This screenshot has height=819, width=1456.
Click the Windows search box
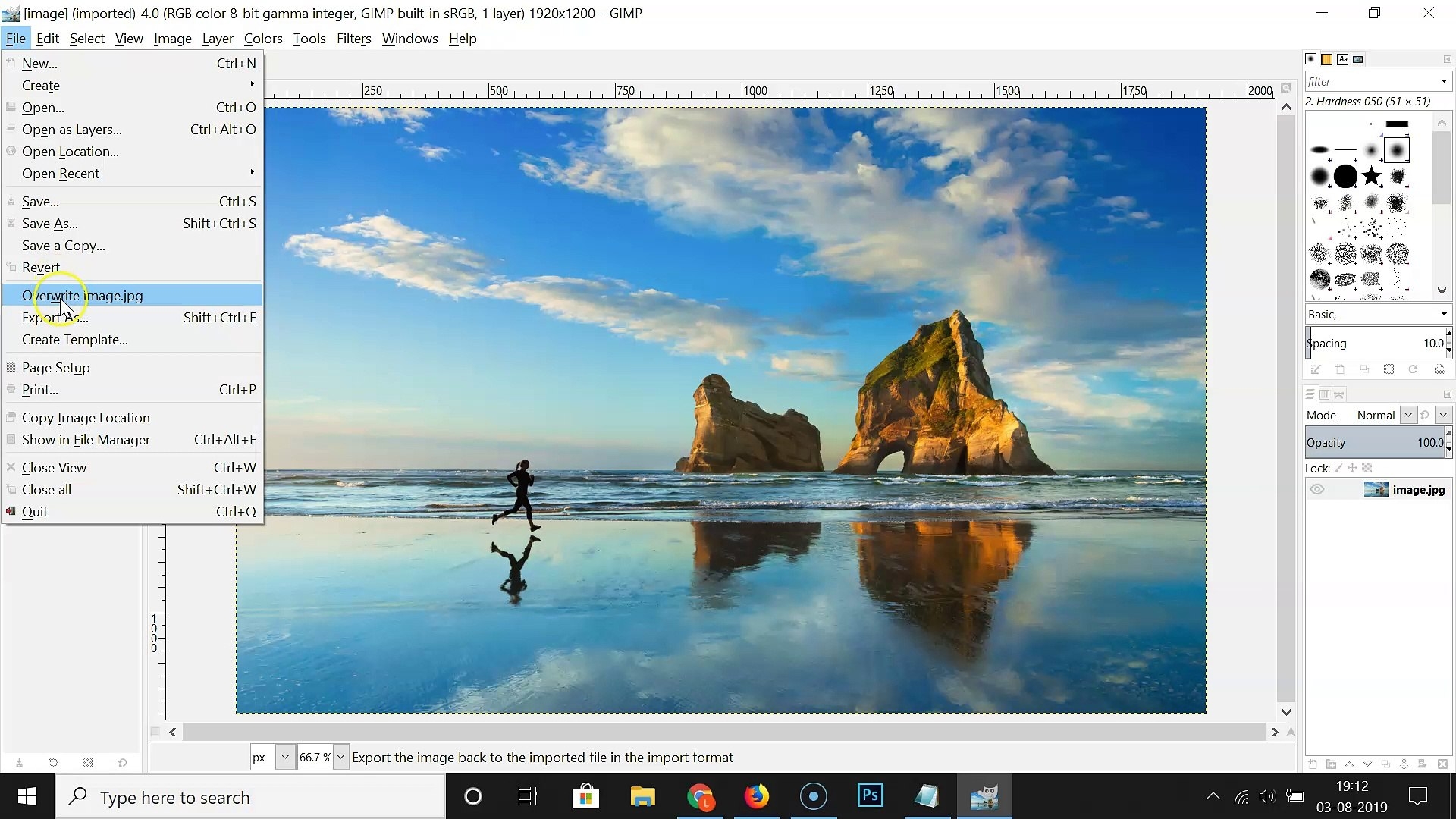(x=250, y=797)
